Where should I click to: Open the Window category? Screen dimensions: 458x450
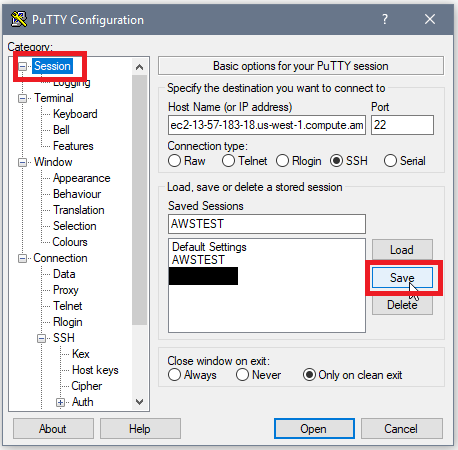pos(53,162)
